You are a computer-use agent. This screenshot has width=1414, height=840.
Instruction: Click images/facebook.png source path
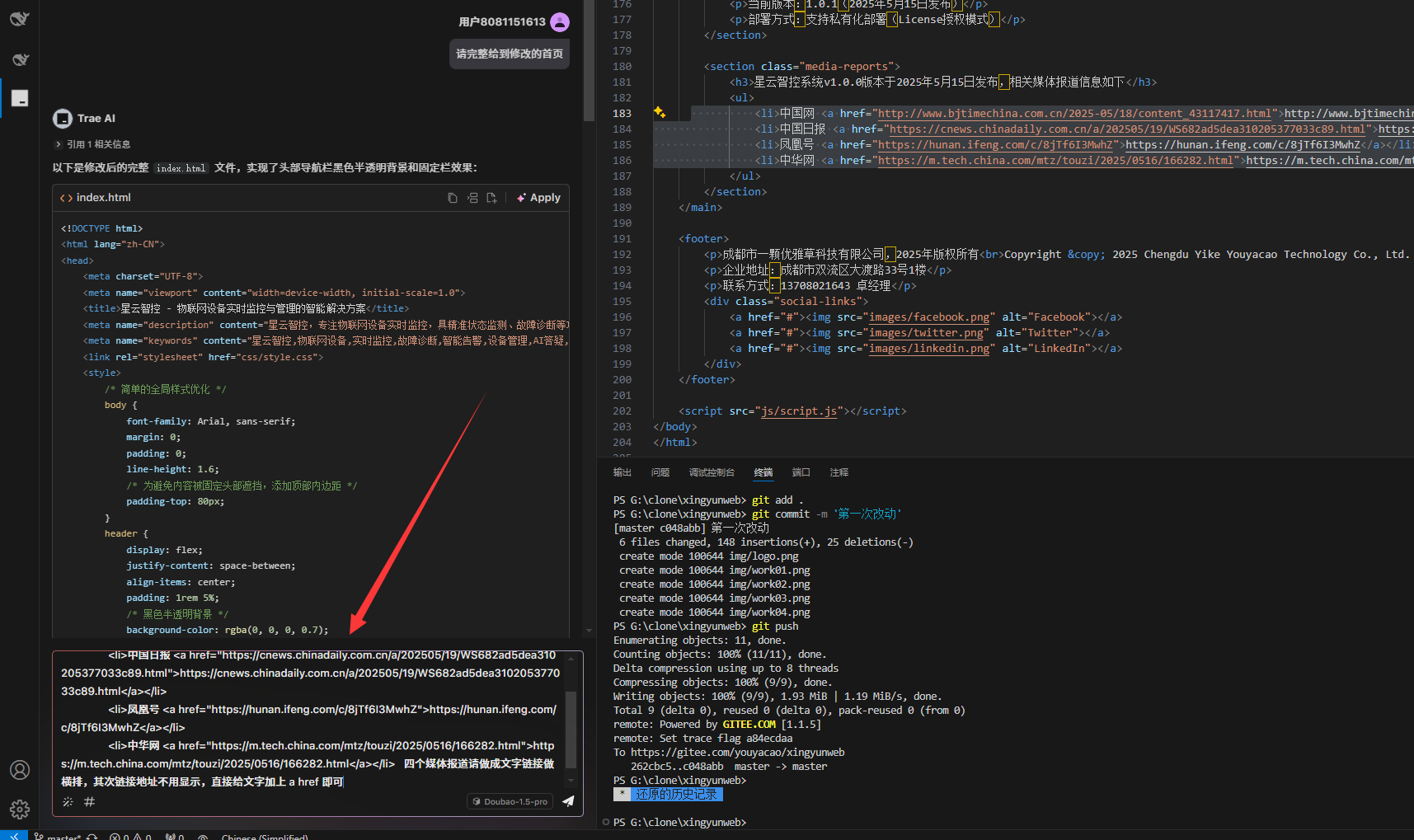(x=929, y=317)
